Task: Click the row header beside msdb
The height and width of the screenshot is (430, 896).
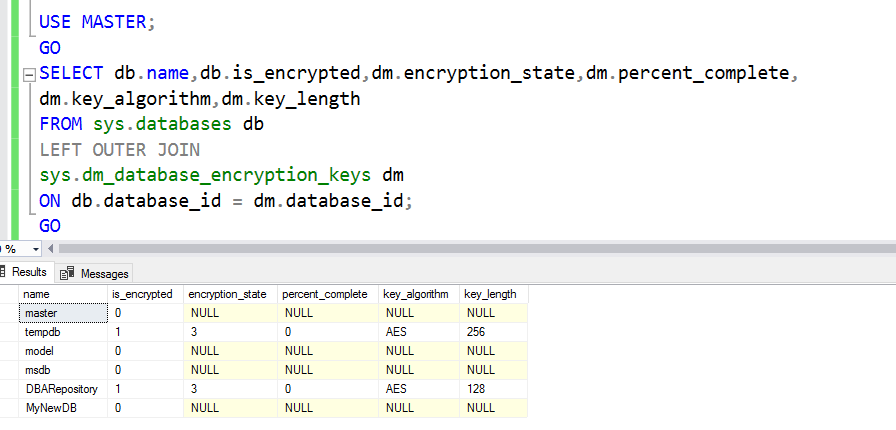Action: pos(9,370)
